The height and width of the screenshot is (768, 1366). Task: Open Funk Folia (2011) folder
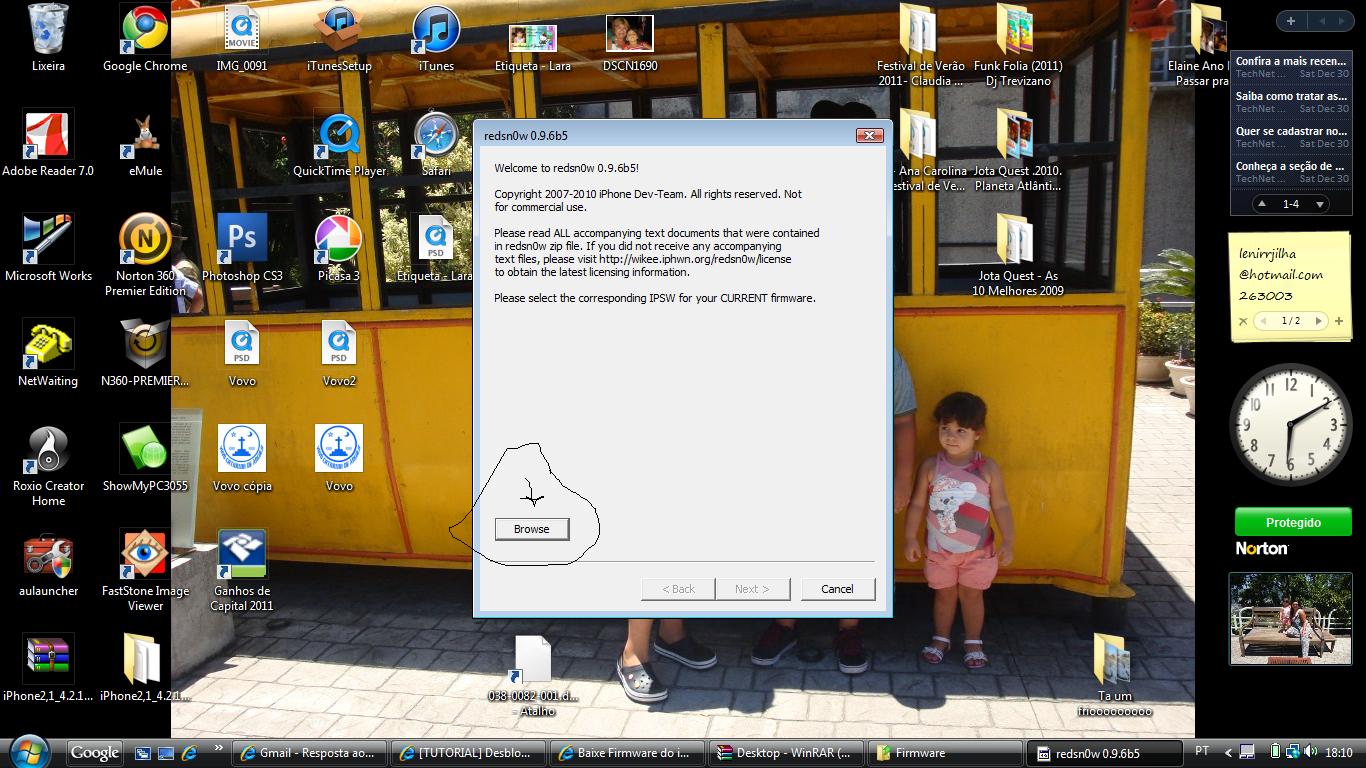[1018, 45]
